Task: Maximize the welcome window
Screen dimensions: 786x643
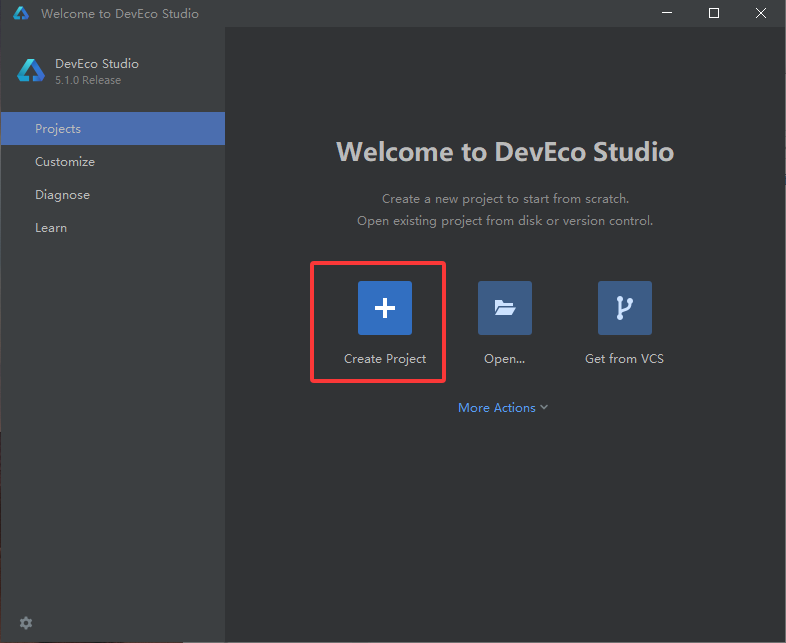Action: [x=714, y=13]
